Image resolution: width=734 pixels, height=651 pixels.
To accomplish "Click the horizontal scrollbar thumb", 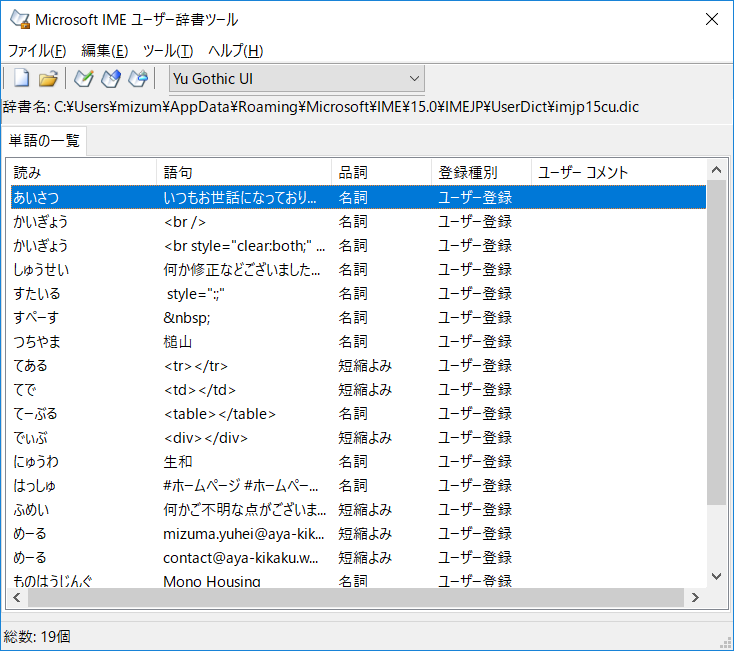I will [x=356, y=597].
